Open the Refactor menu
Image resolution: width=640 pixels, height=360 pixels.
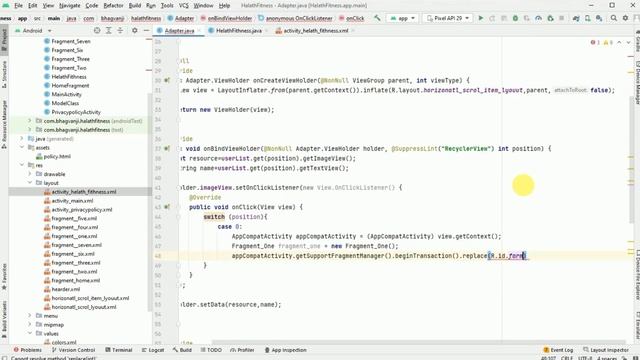tap(113, 5)
